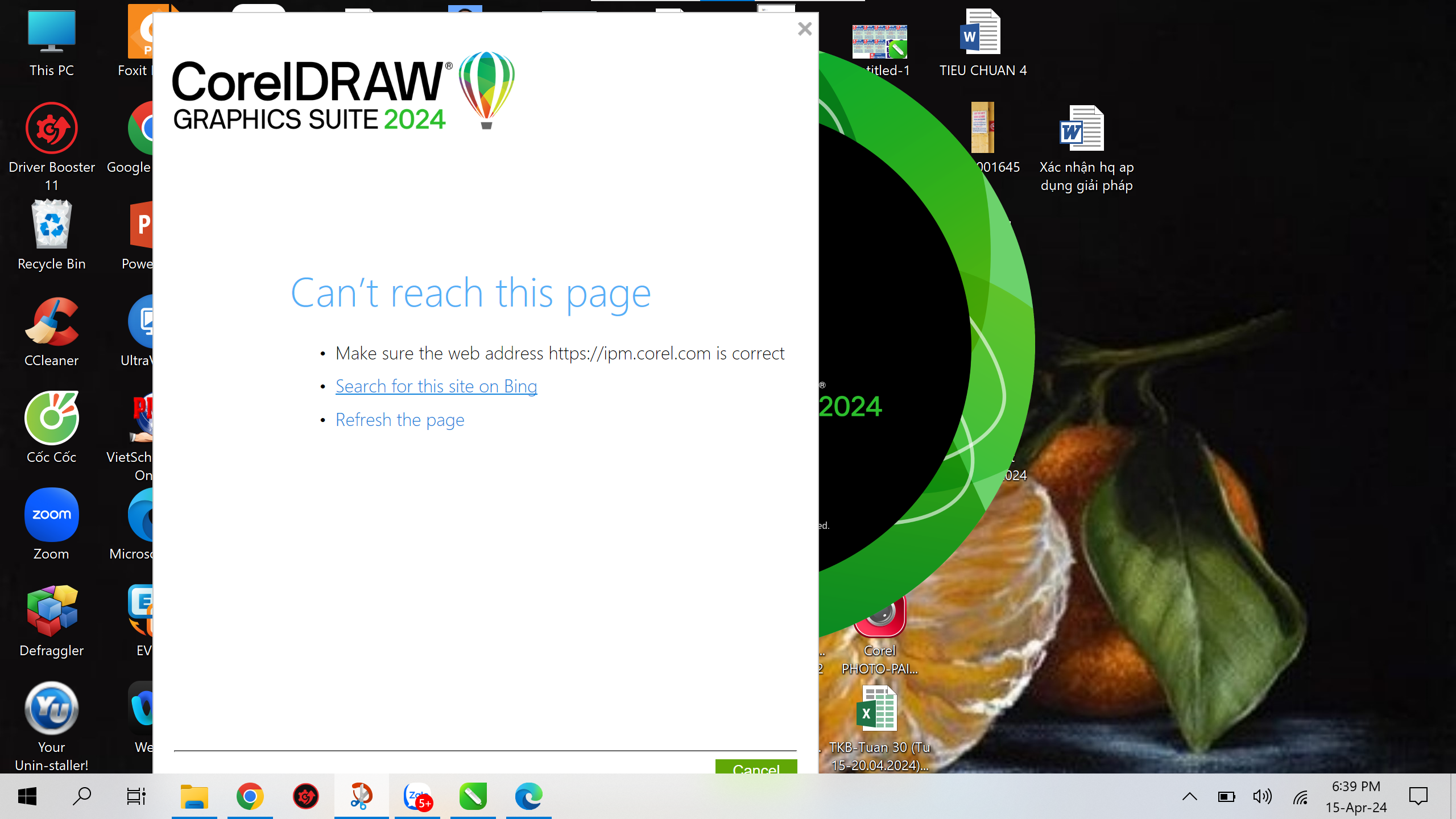Open File Explorer from taskbar
1456x819 pixels.
[195, 796]
